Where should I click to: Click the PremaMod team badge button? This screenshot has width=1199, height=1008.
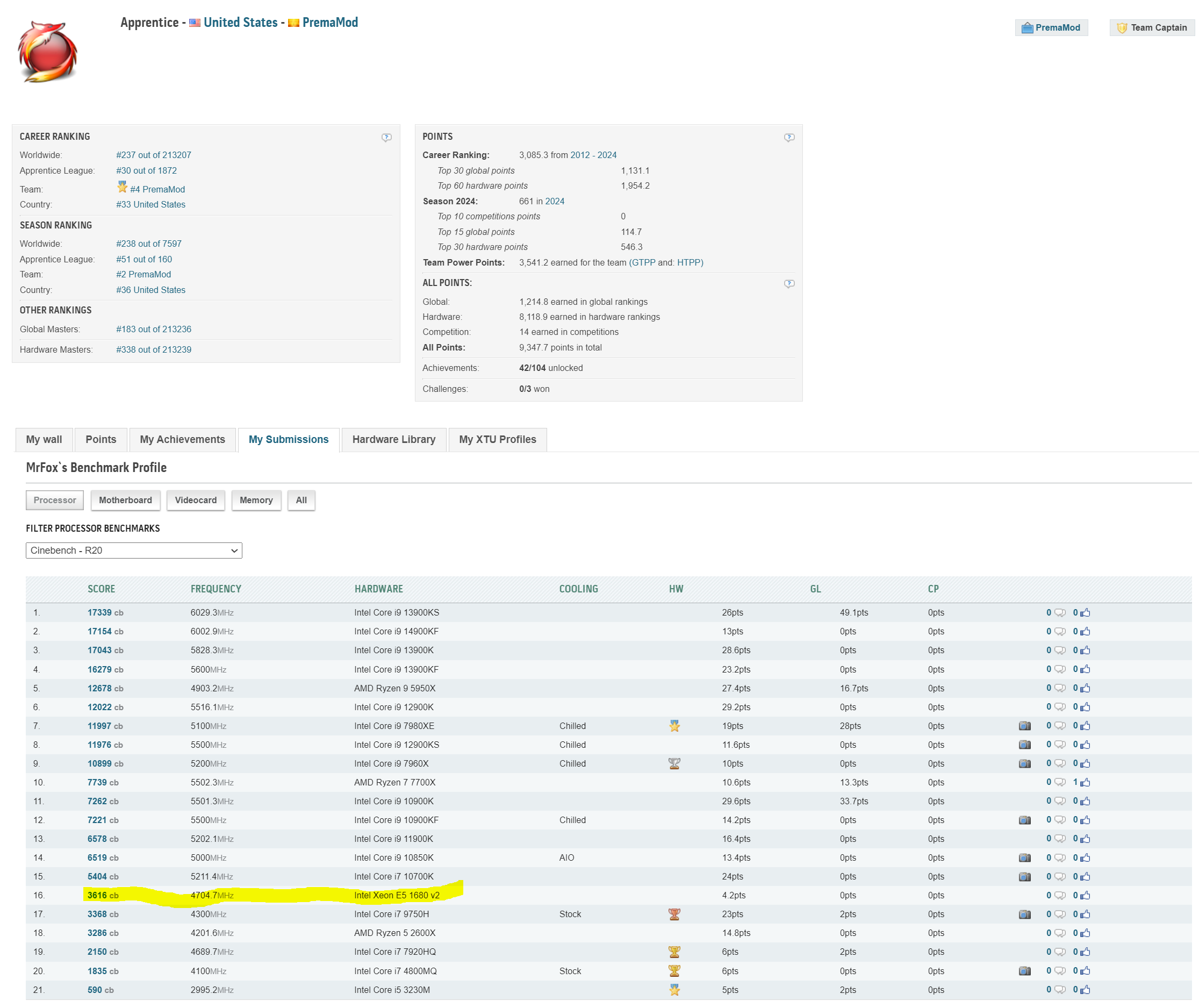click(x=1051, y=27)
